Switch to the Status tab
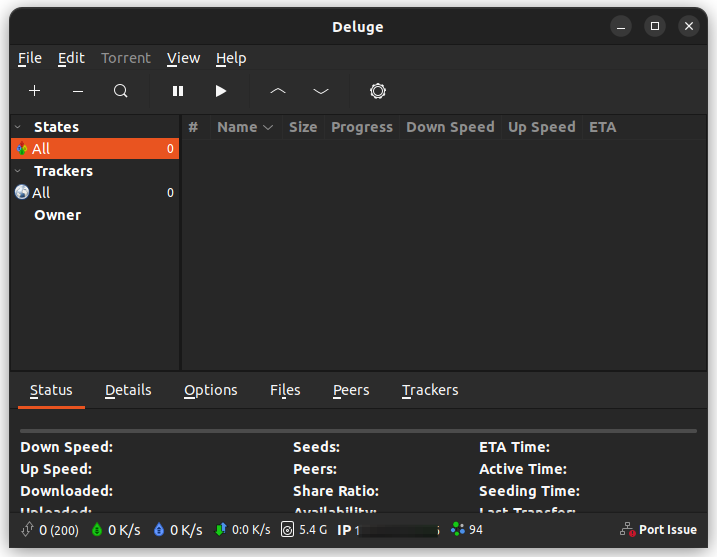 [51, 390]
